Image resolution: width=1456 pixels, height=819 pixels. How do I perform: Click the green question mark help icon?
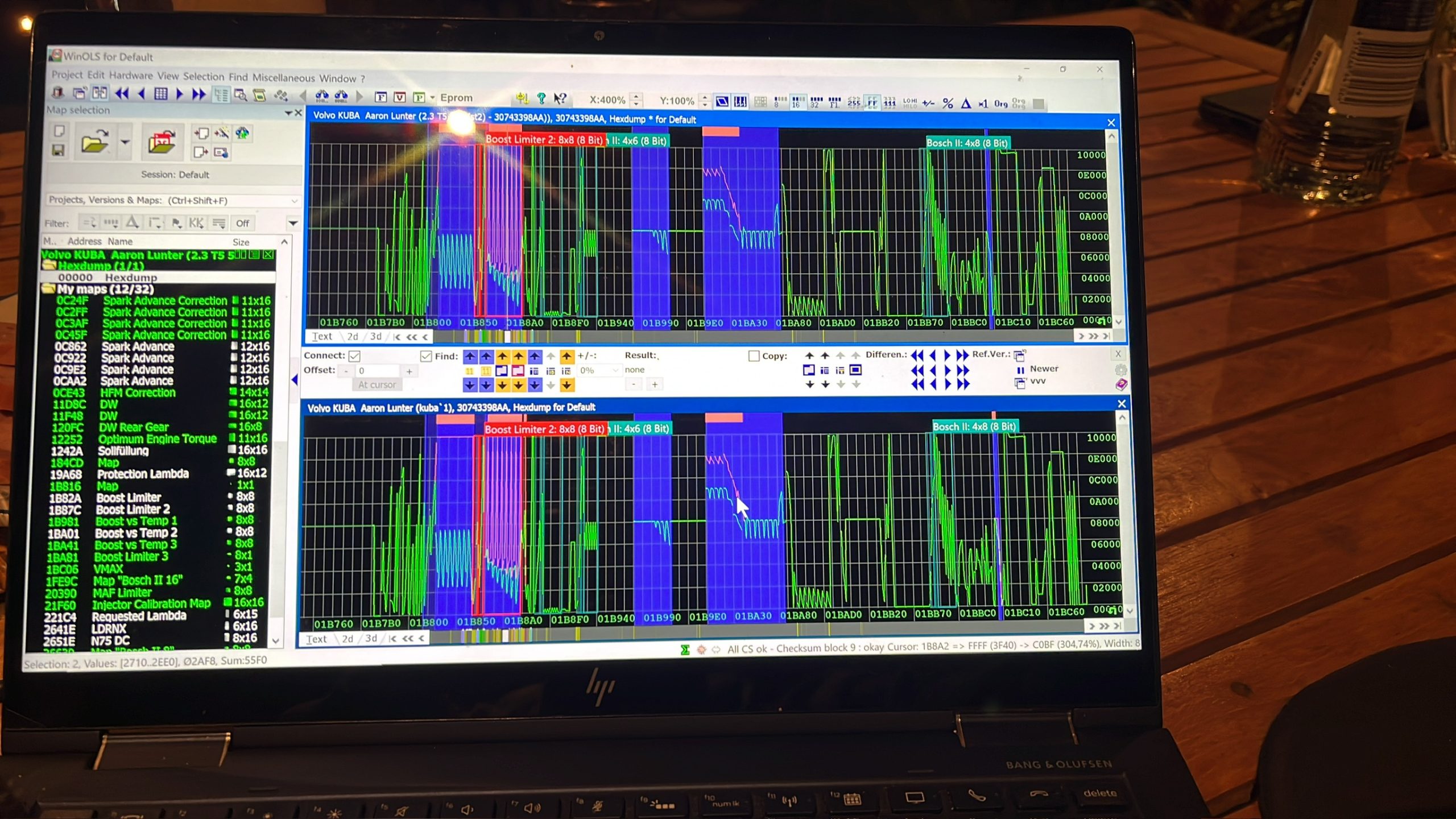(541, 98)
